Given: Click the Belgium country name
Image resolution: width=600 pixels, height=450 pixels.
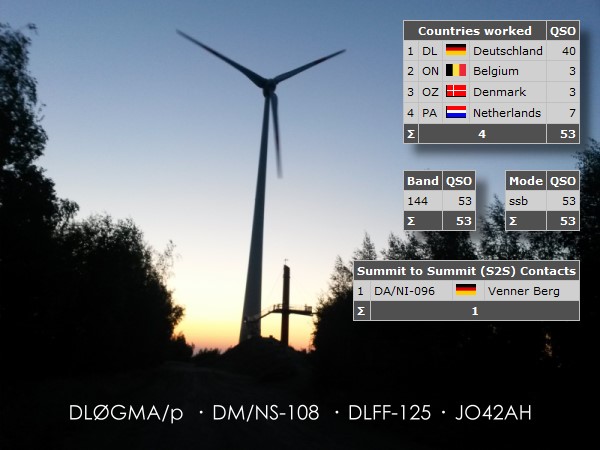Looking at the screenshot, I should [496, 72].
